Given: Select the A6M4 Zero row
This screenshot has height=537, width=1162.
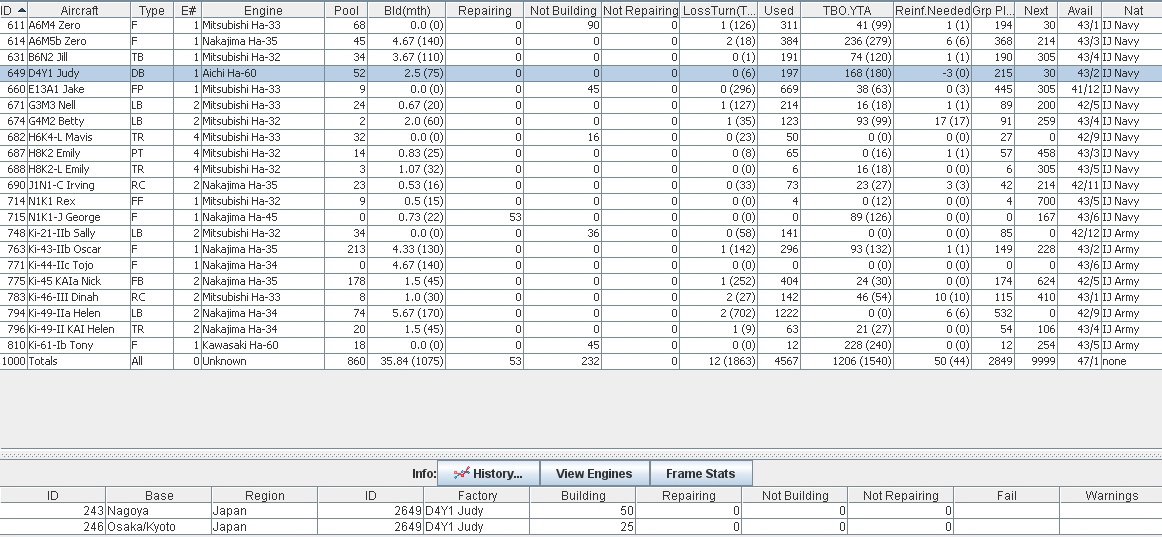Looking at the screenshot, I should [581, 25].
